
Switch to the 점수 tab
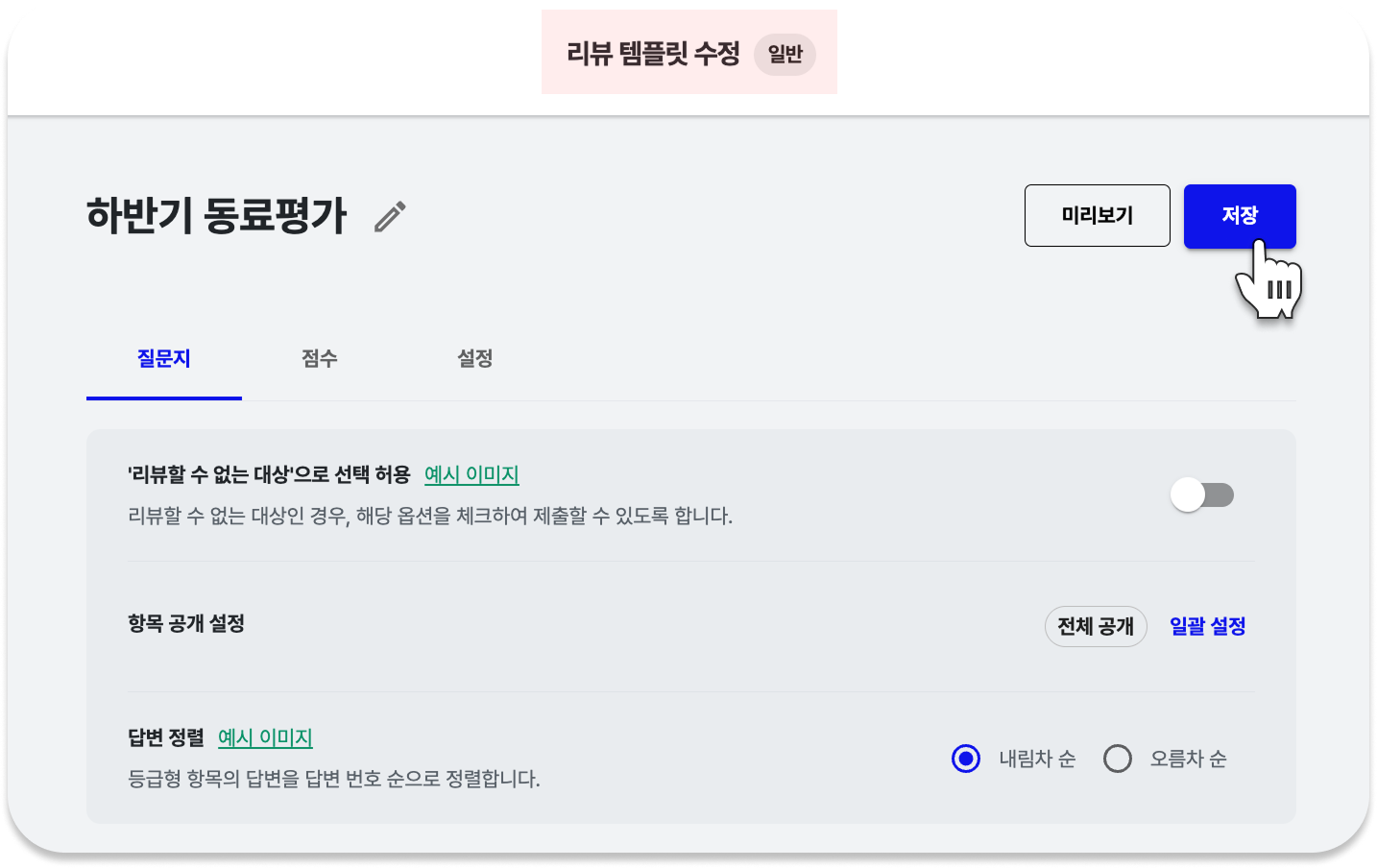click(320, 359)
